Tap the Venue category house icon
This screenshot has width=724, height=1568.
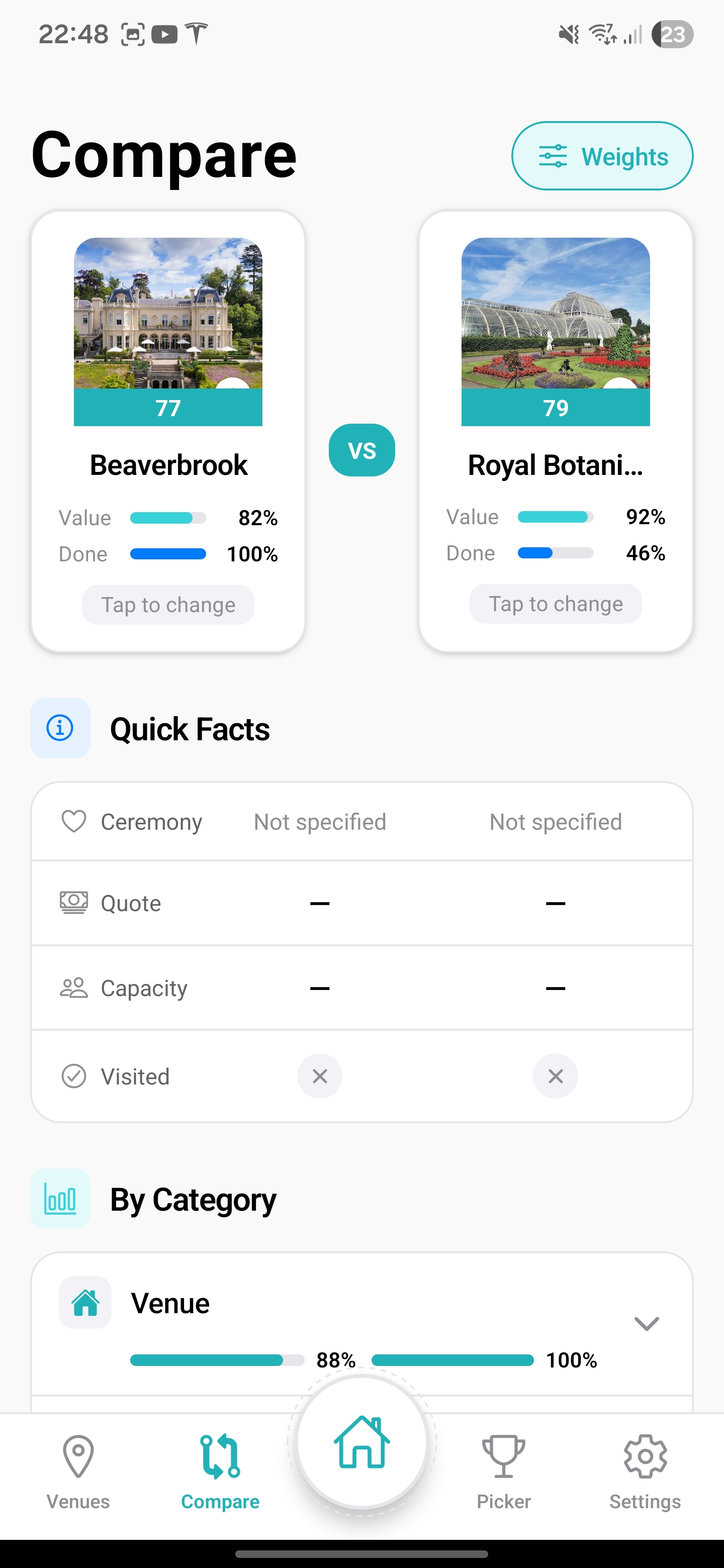(85, 1302)
